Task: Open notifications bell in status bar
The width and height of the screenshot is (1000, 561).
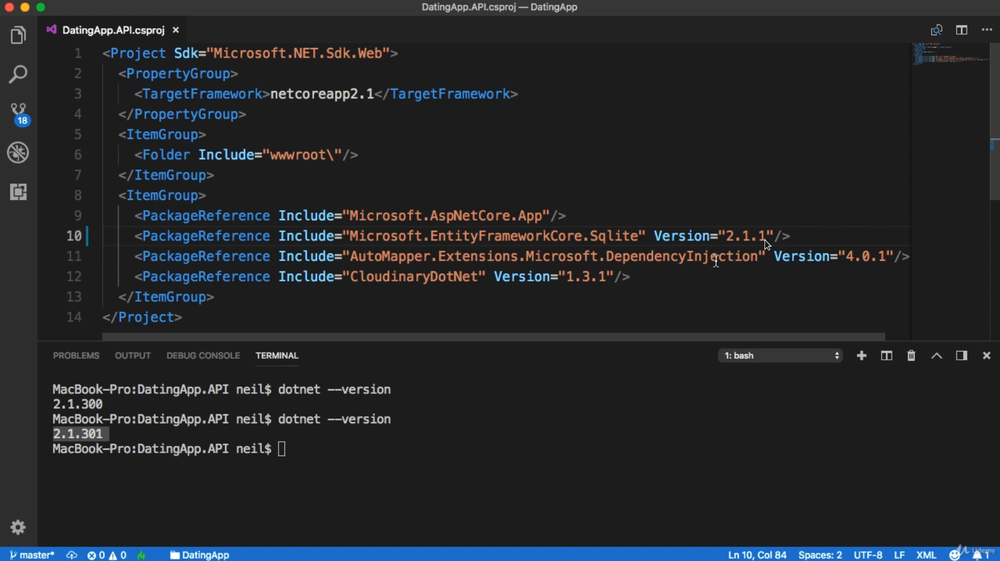Action: (x=980, y=555)
